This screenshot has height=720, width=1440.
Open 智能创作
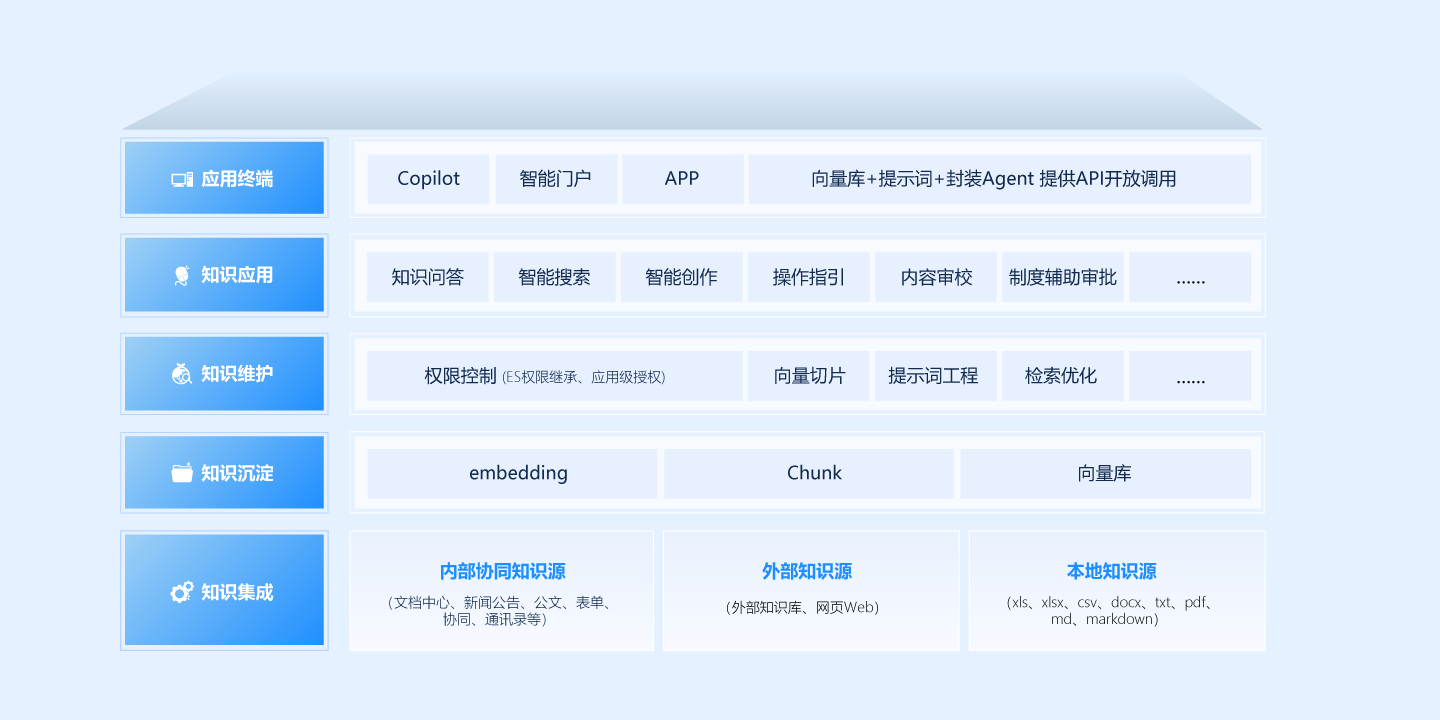coord(681,277)
